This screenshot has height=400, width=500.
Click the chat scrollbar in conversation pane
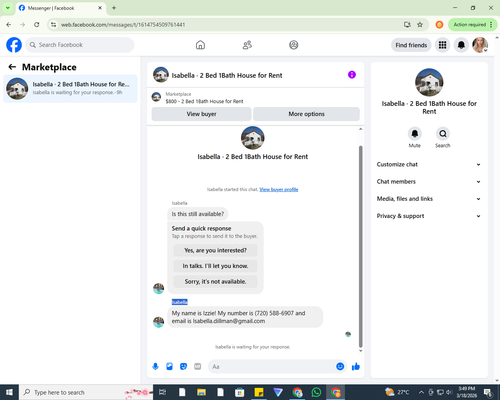[x=360, y=247]
